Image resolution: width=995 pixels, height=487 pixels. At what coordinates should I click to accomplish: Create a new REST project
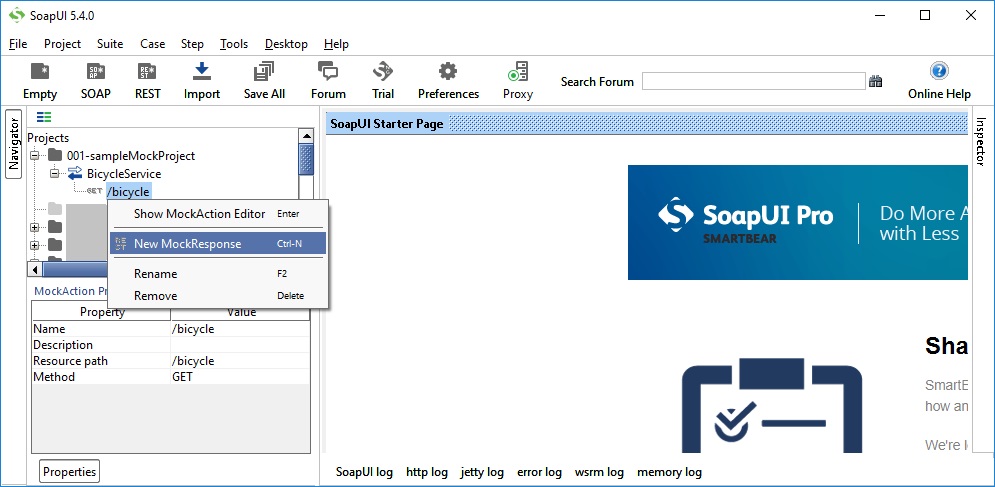pos(148,81)
